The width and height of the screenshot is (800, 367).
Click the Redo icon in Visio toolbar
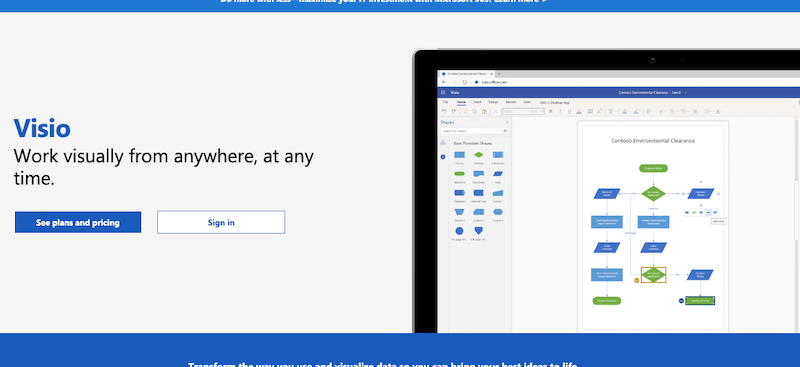tap(454, 111)
